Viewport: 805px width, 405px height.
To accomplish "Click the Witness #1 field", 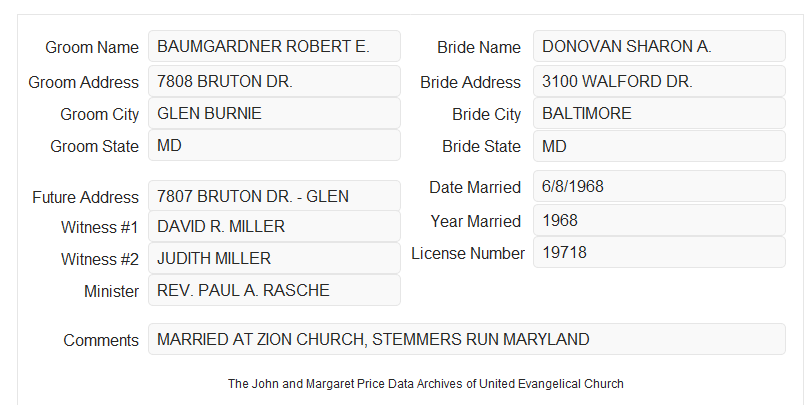I will [x=274, y=226].
